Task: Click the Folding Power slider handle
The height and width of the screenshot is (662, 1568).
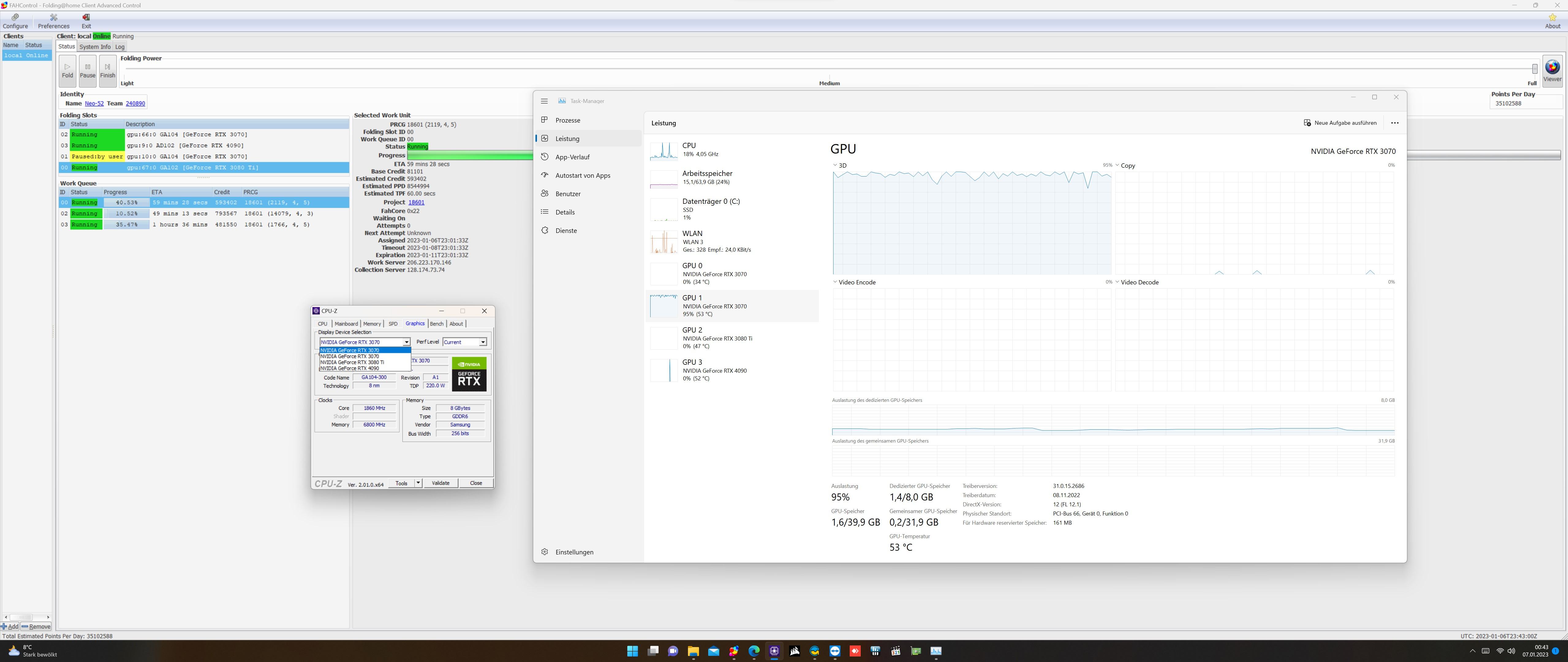Action: click(1535, 69)
